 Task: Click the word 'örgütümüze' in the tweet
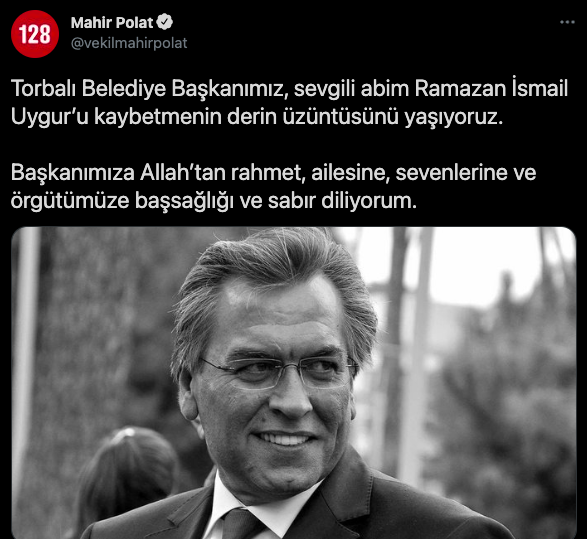pos(70,202)
